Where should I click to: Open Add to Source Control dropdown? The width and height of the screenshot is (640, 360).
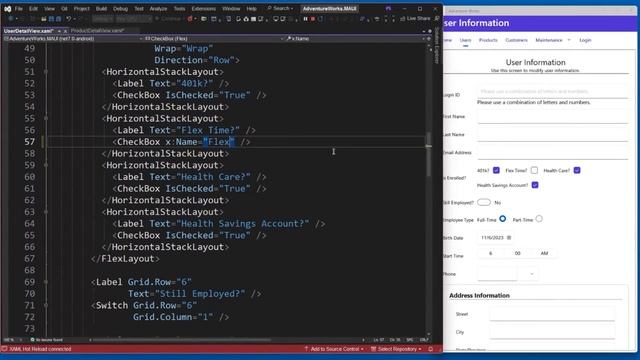(334, 349)
